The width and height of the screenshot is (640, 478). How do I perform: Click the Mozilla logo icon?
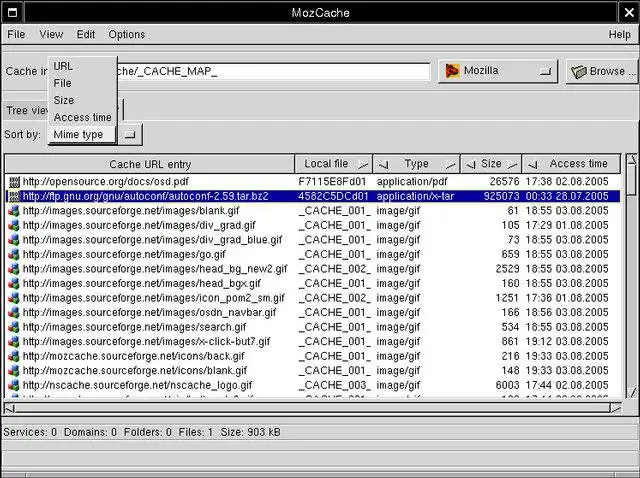452,71
